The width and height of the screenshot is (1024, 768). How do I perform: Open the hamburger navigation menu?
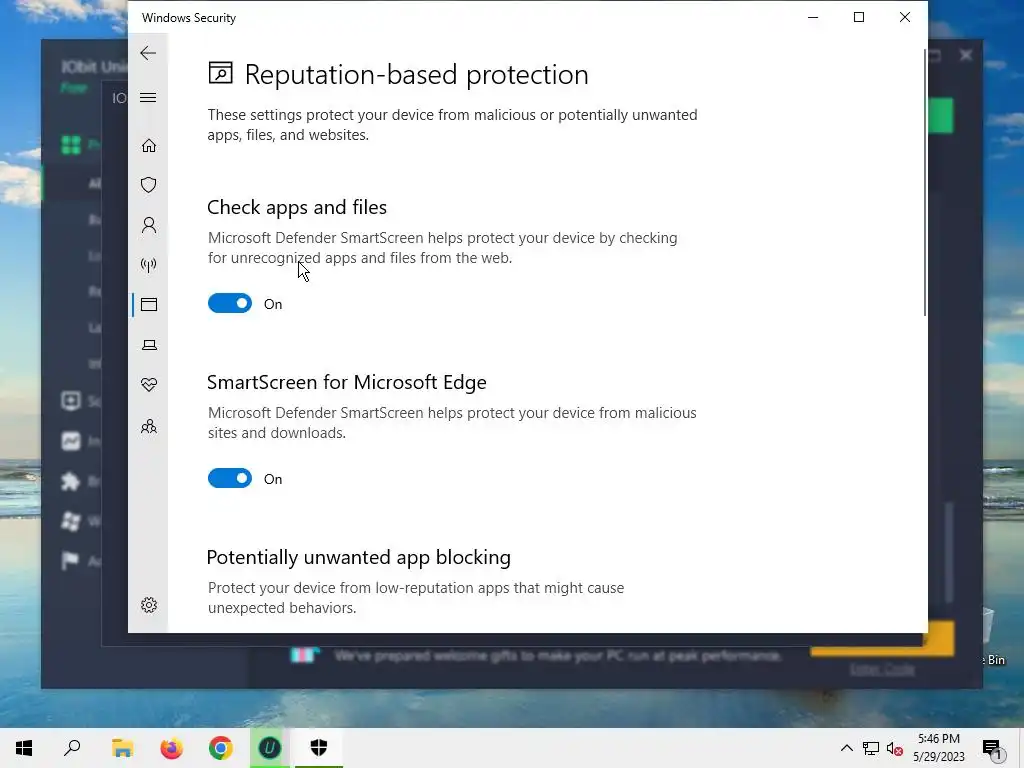tap(148, 98)
